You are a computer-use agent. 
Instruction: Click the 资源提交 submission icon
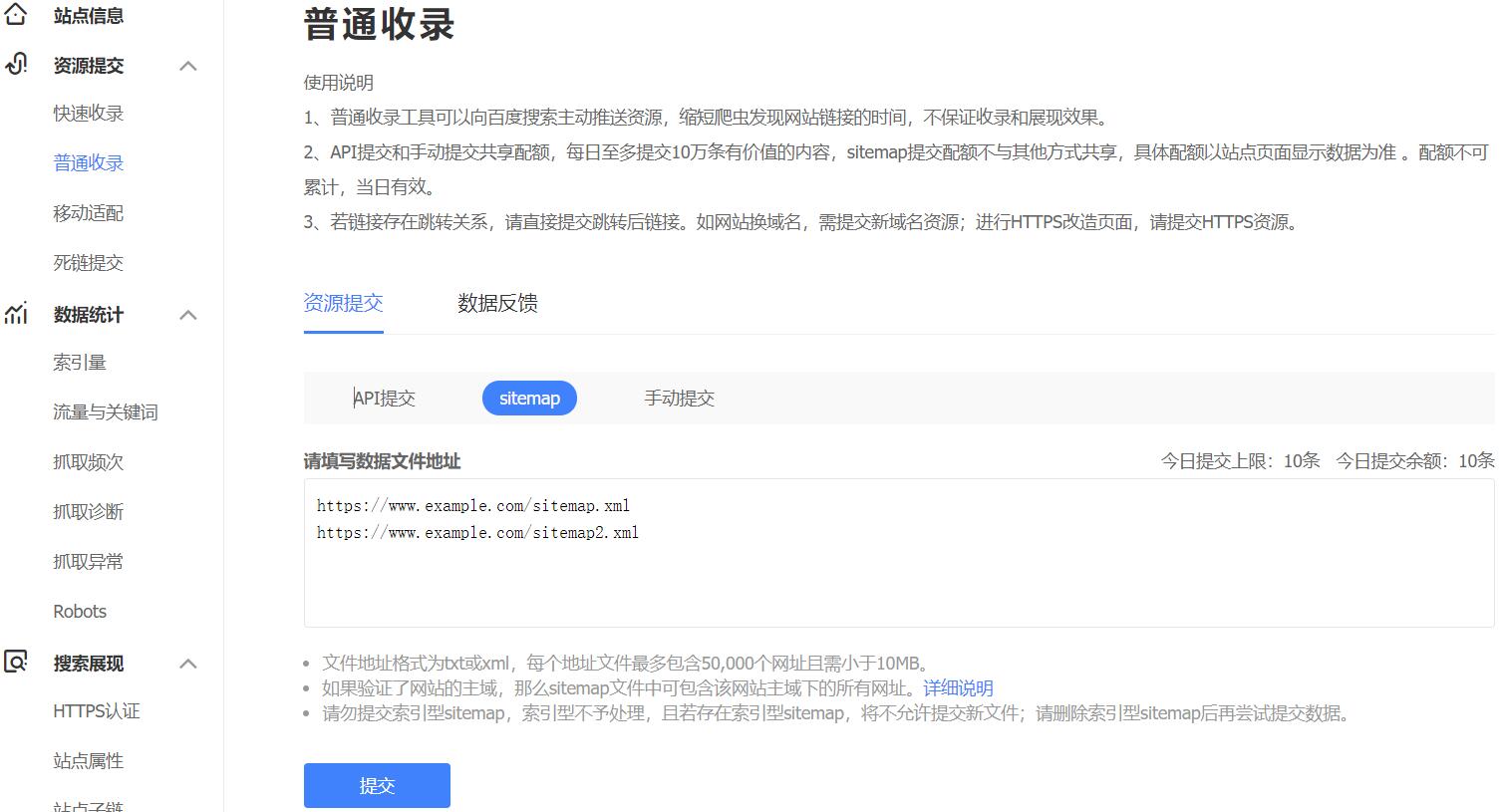(x=15, y=65)
